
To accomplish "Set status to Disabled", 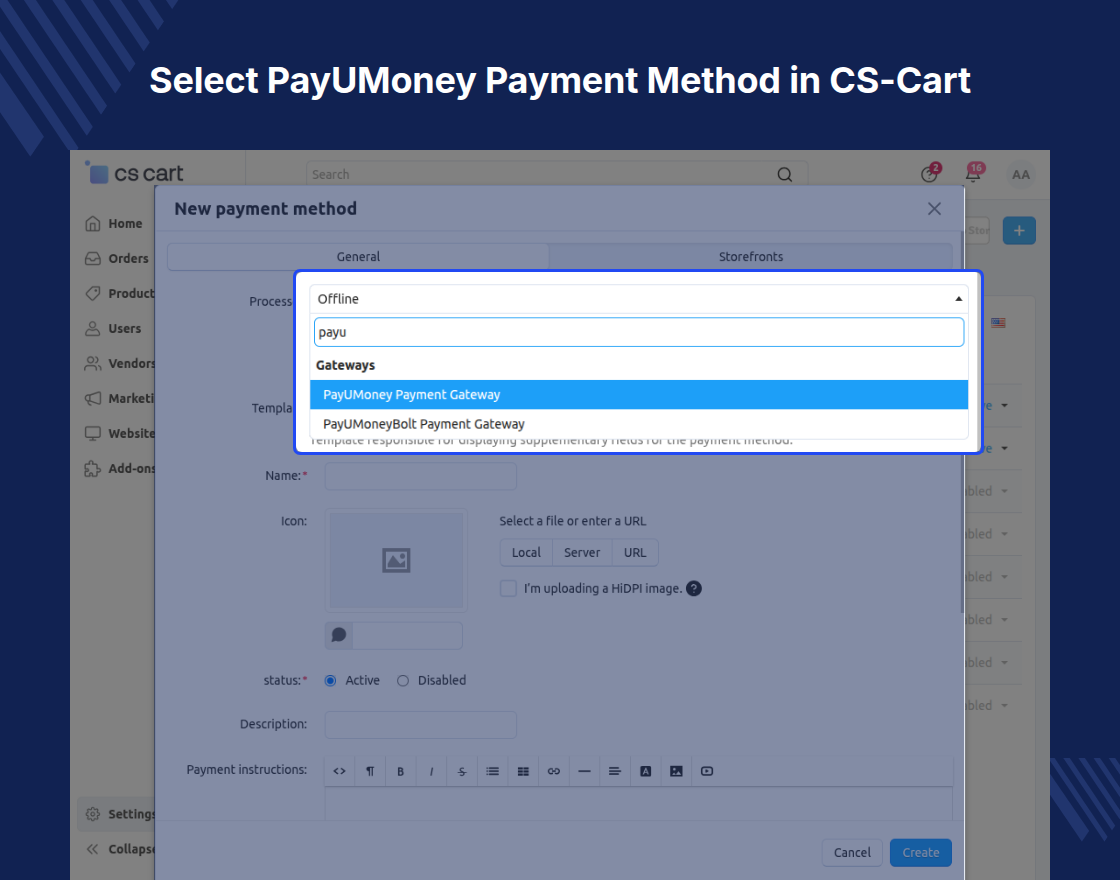I will coord(403,681).
